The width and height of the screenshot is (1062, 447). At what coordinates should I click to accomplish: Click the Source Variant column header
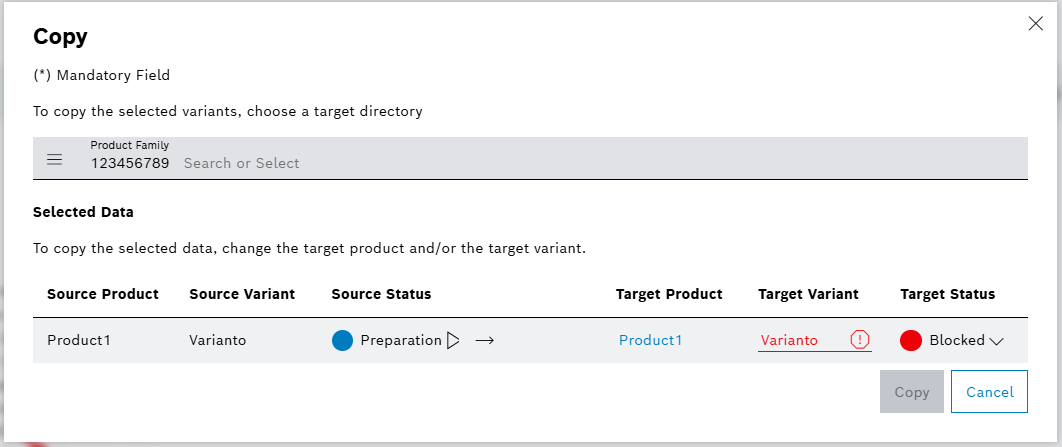(242, 294)
